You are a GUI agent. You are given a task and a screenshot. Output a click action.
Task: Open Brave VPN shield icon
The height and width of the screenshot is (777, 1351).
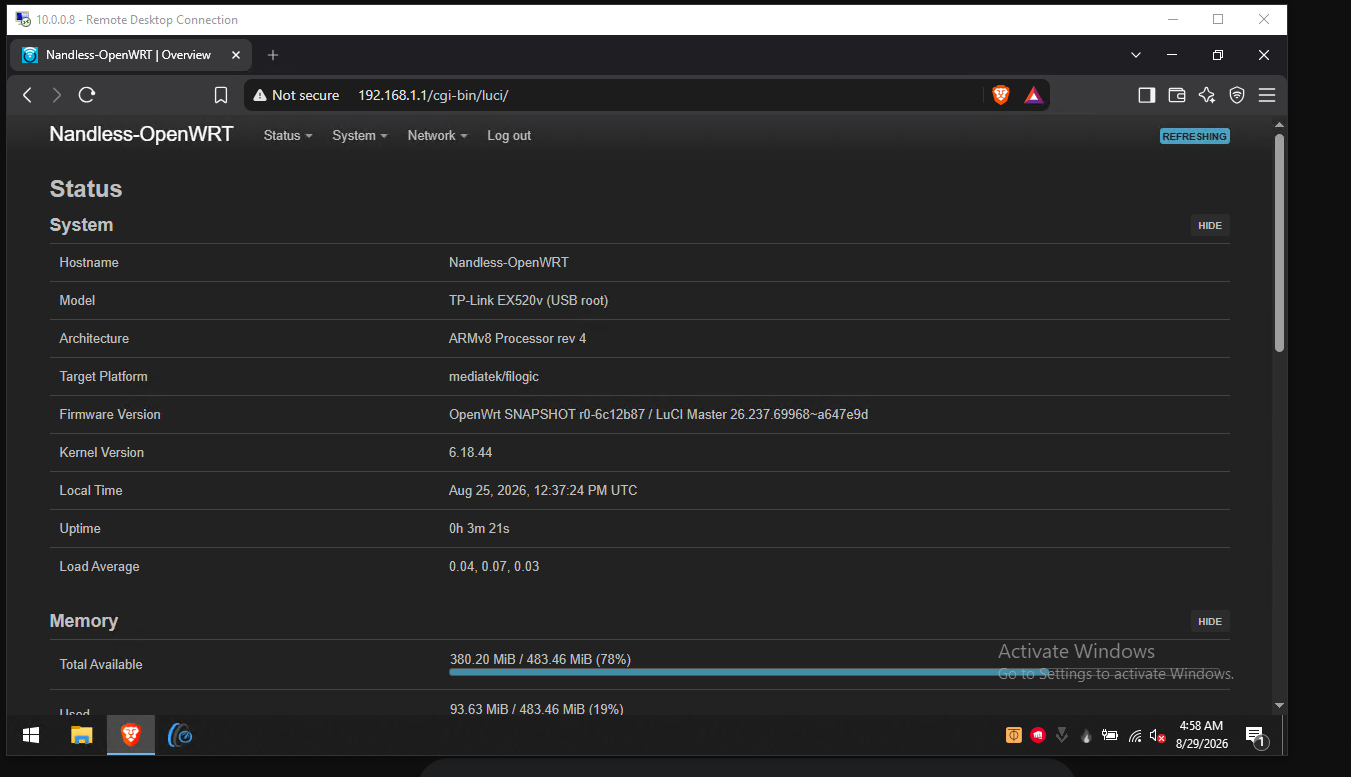(x=1237, y=95)
